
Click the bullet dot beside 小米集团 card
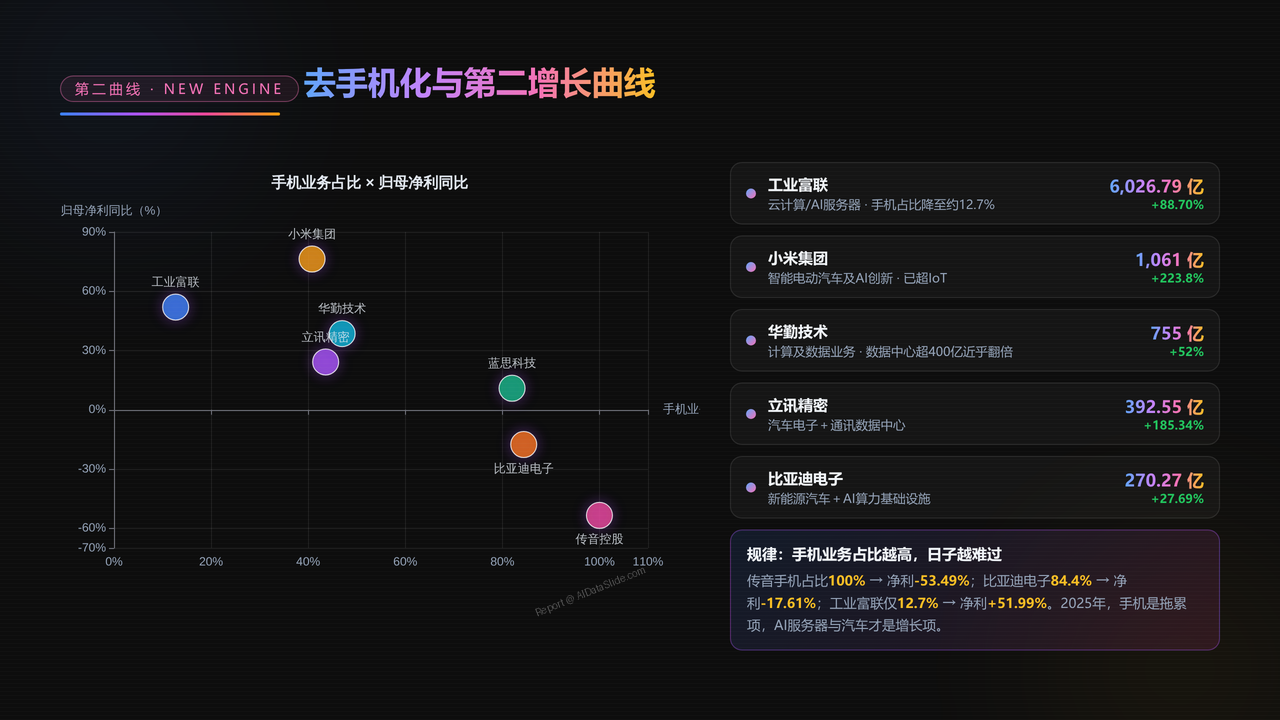pos(751,267)
